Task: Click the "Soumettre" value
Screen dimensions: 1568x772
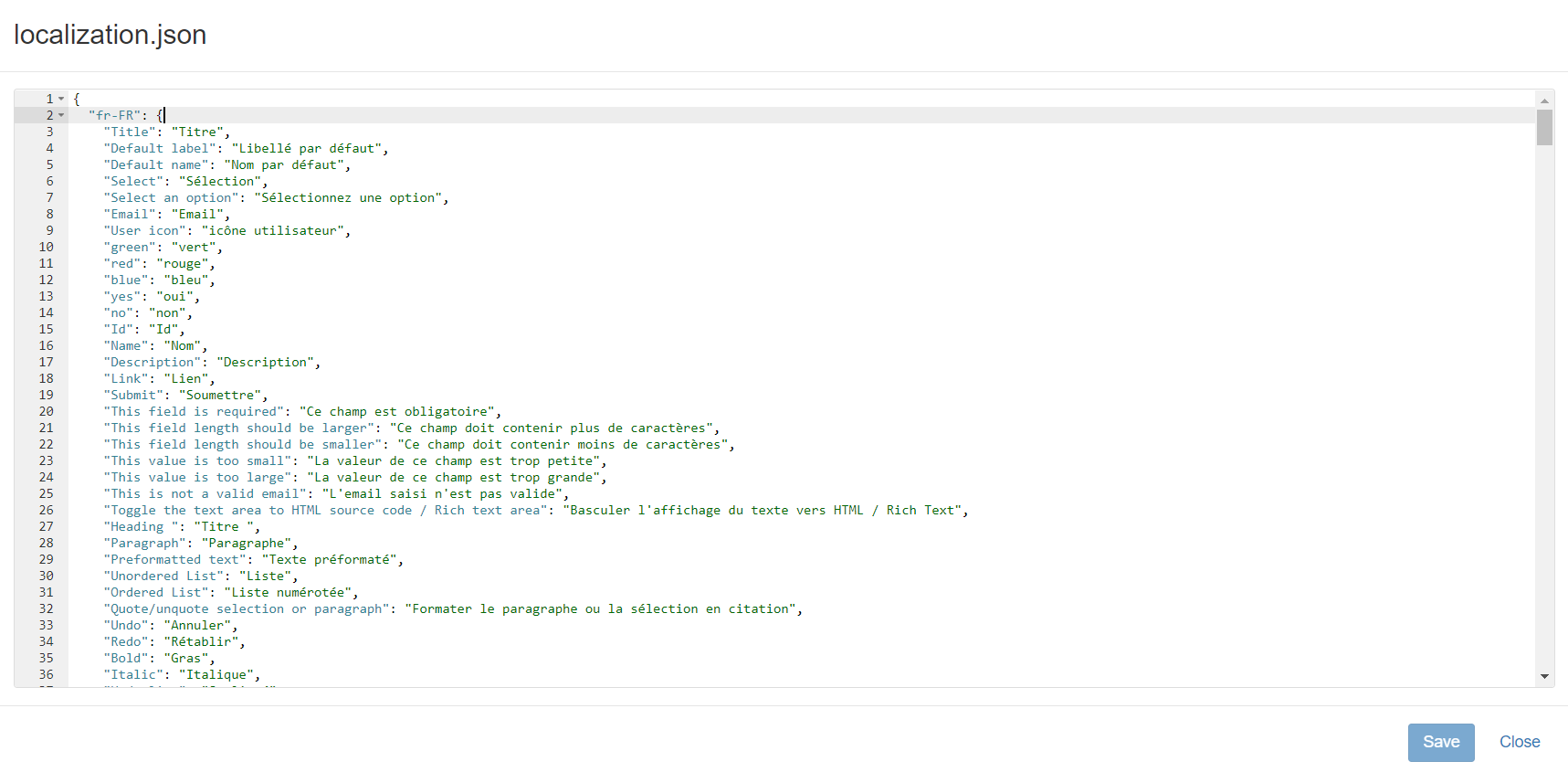Action: tap(220, 395)
